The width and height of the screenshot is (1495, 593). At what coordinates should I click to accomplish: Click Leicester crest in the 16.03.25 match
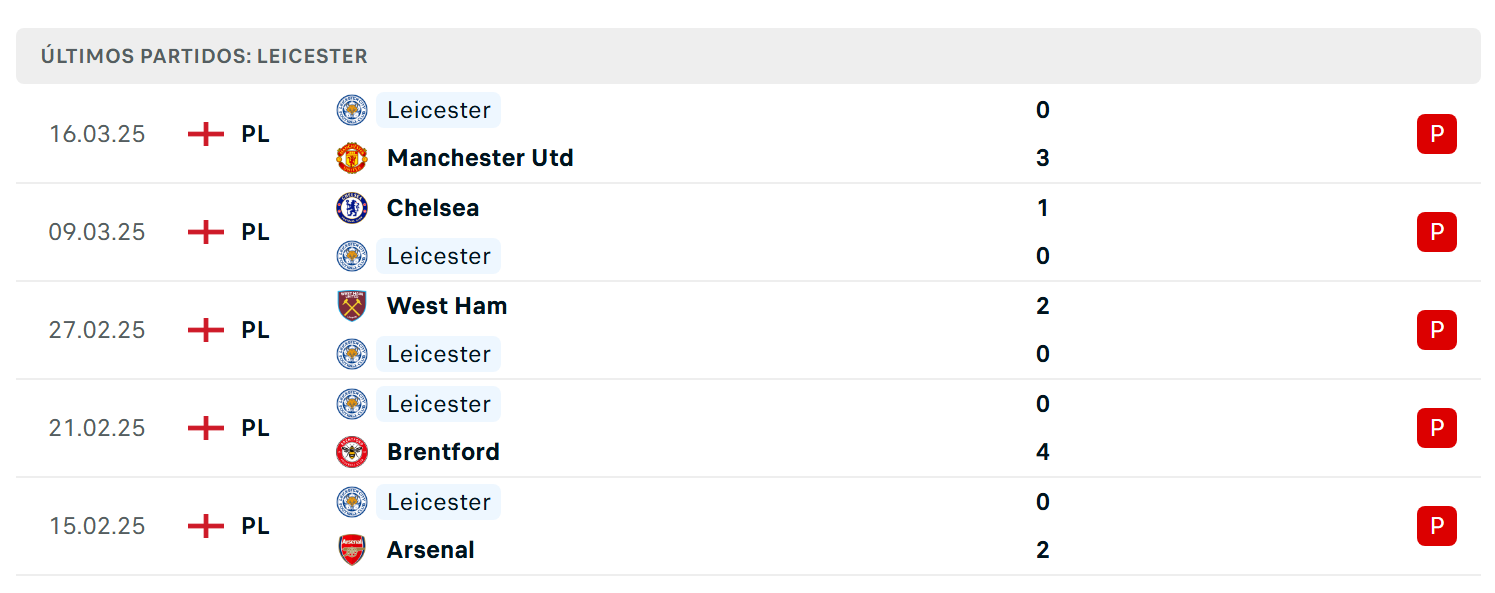tap(352, 110)
